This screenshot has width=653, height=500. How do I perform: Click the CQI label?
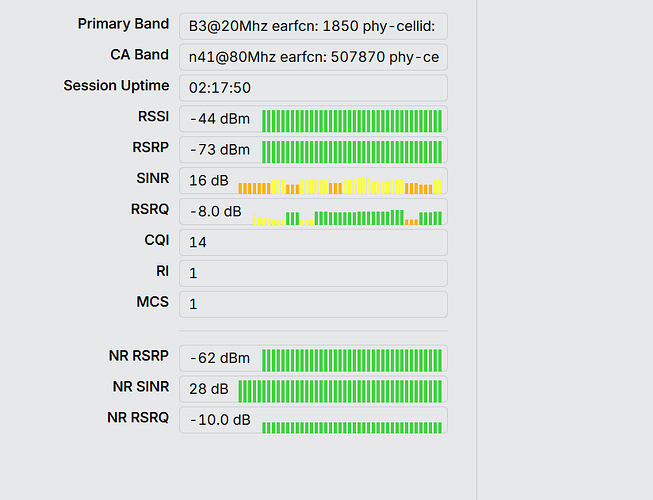coord(157,240)
